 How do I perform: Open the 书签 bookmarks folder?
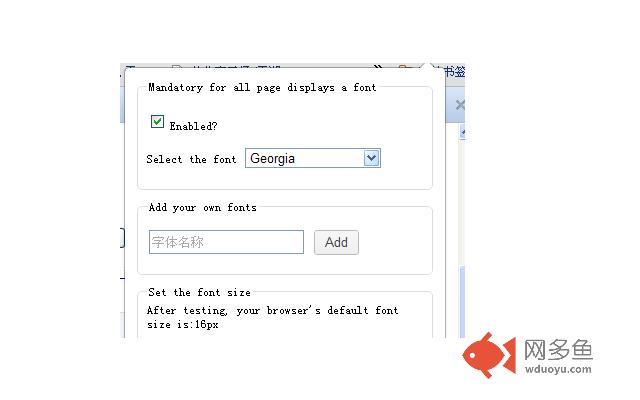point(454,72)
